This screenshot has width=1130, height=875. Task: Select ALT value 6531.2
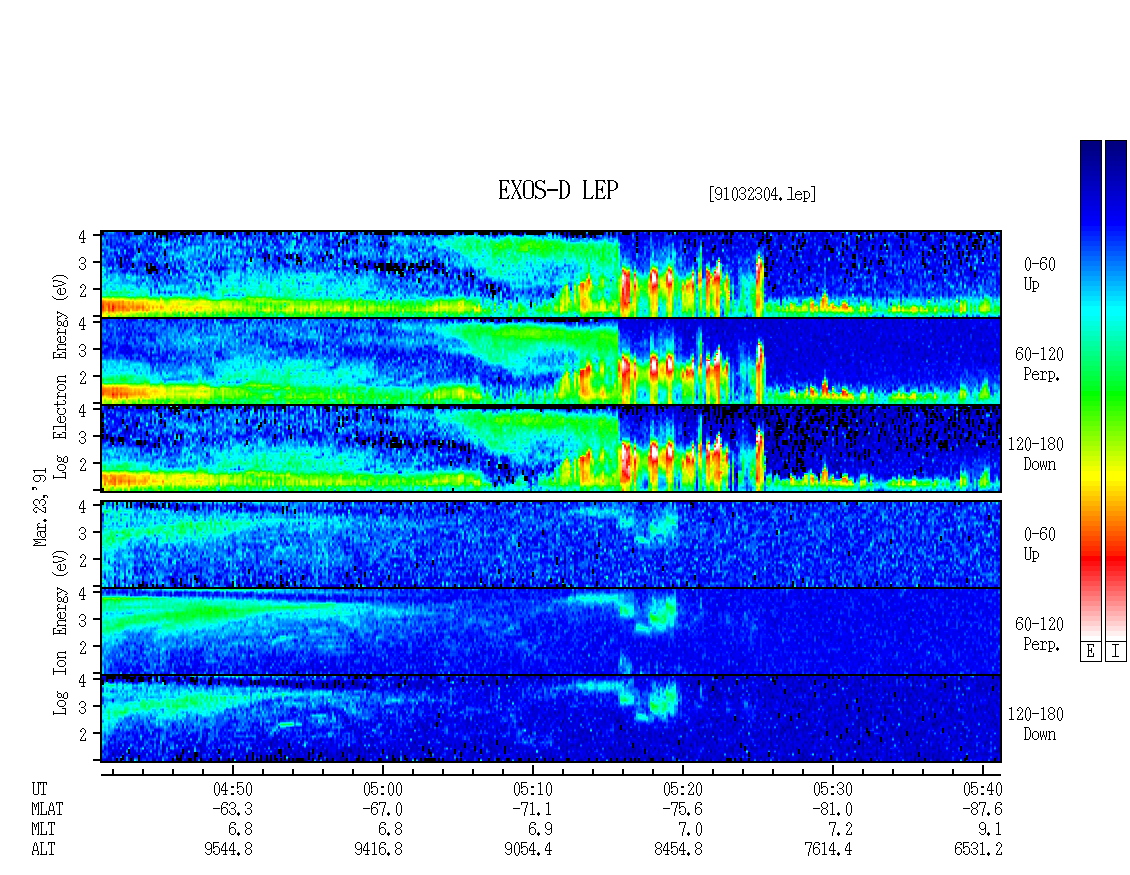(978, 850)
